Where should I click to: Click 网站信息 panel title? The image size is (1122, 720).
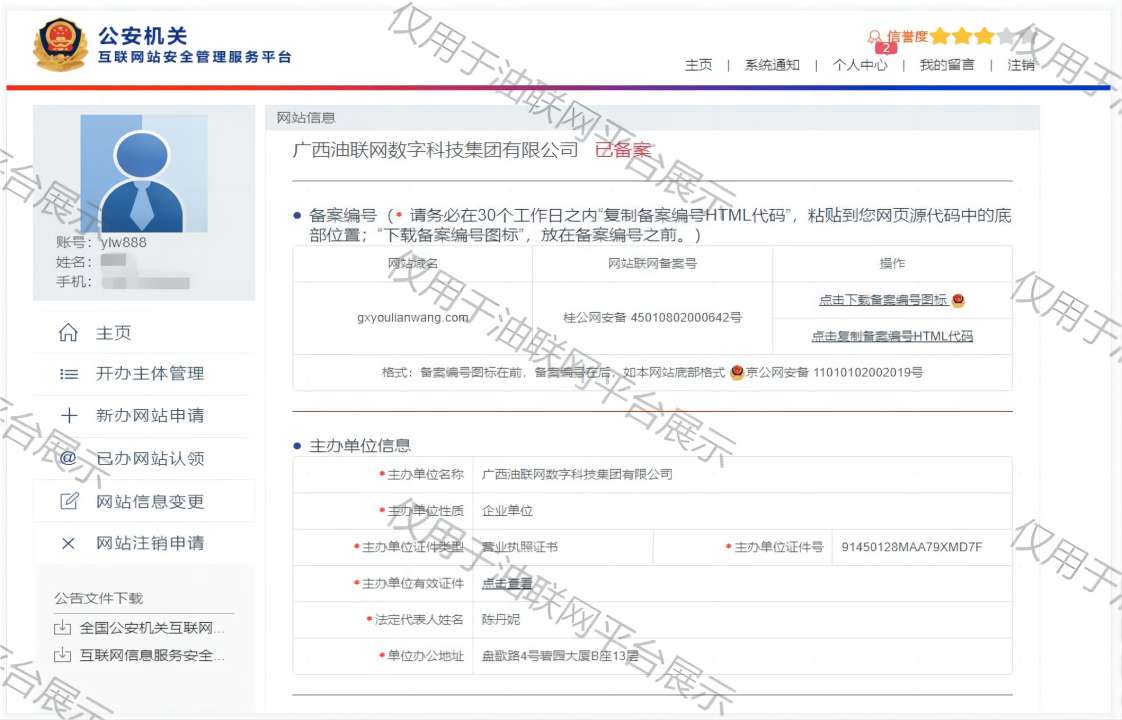306,117
